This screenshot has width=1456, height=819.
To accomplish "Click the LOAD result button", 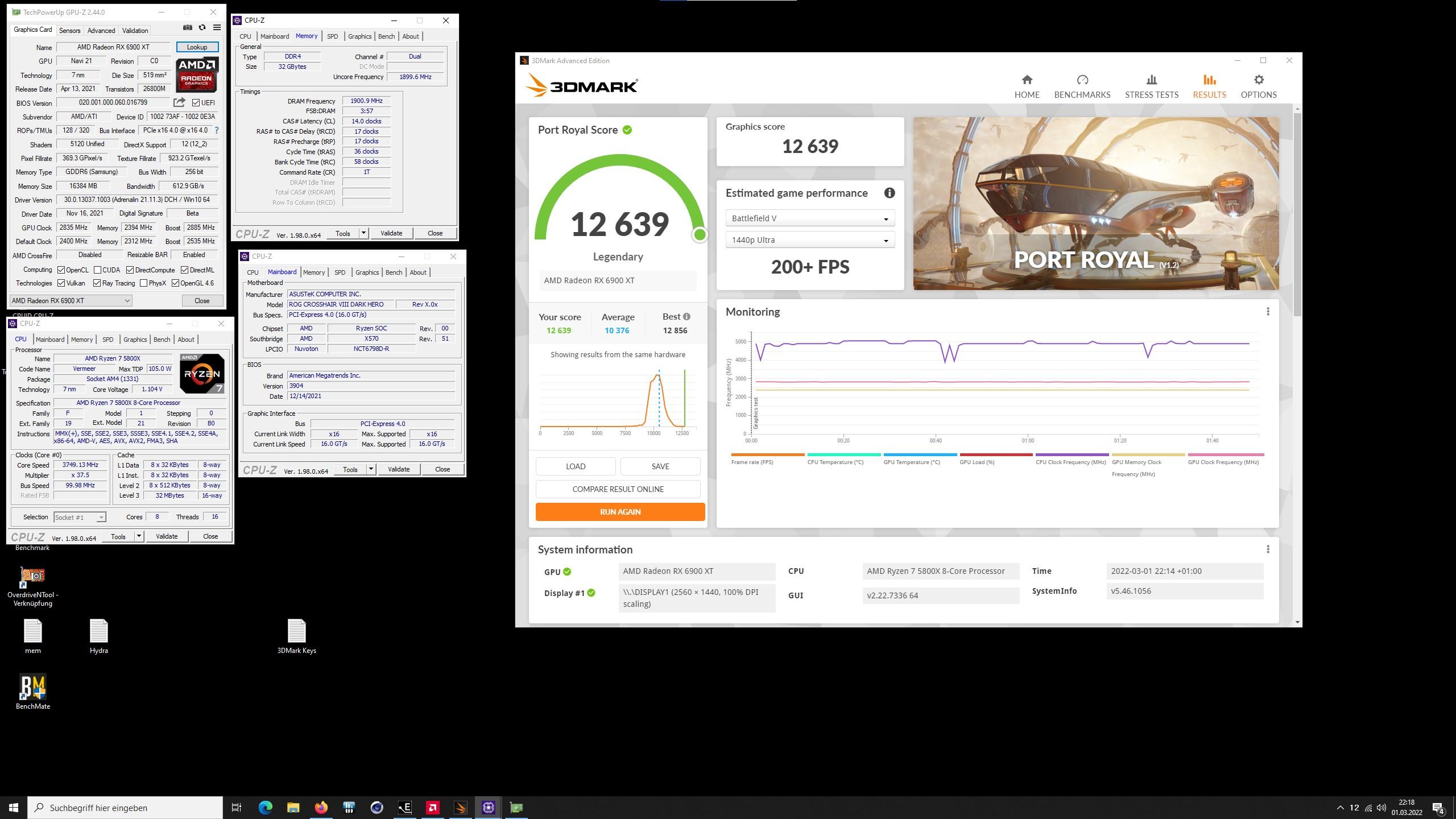I will point(576,466).
